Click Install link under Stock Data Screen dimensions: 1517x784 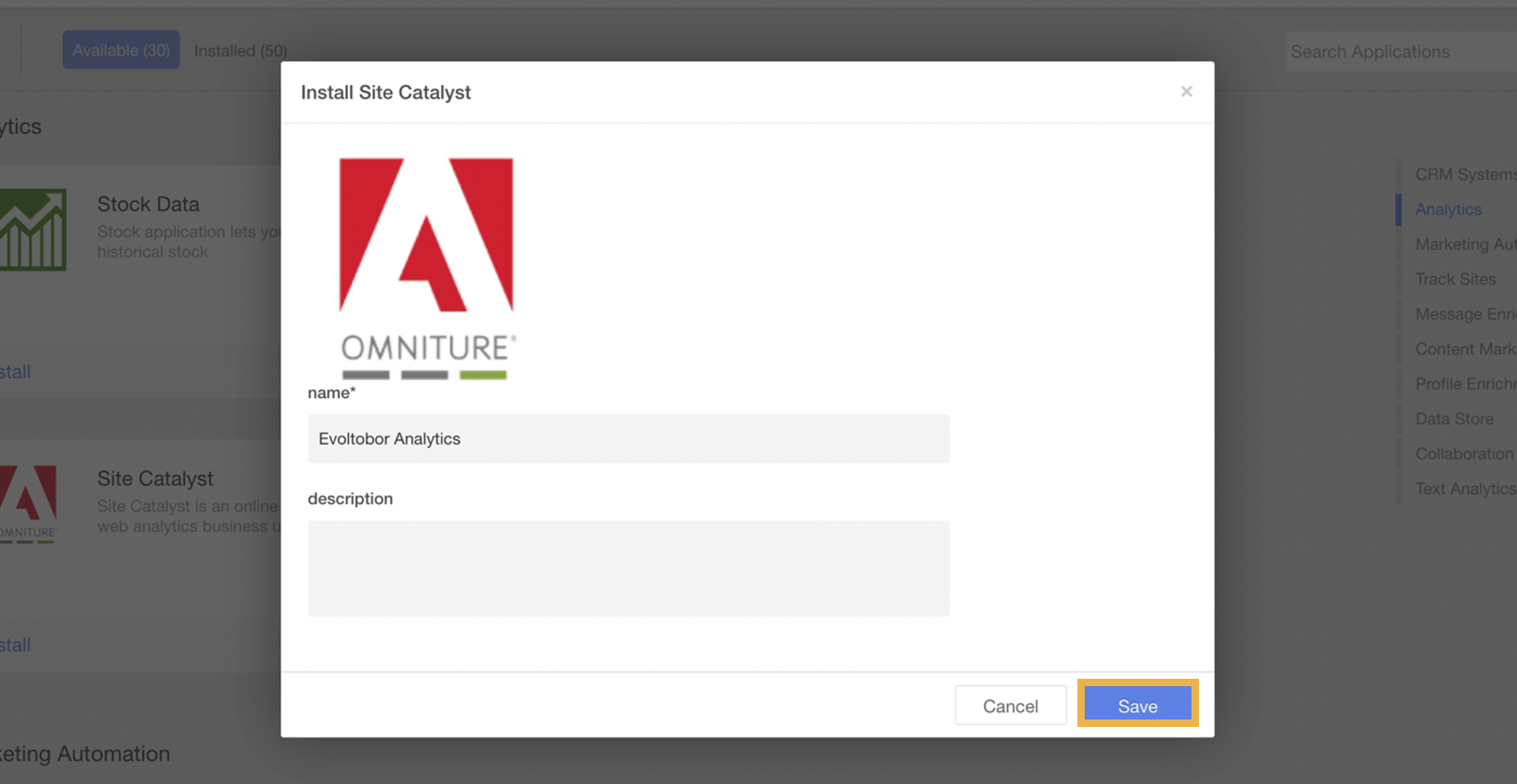click(15, 371)
